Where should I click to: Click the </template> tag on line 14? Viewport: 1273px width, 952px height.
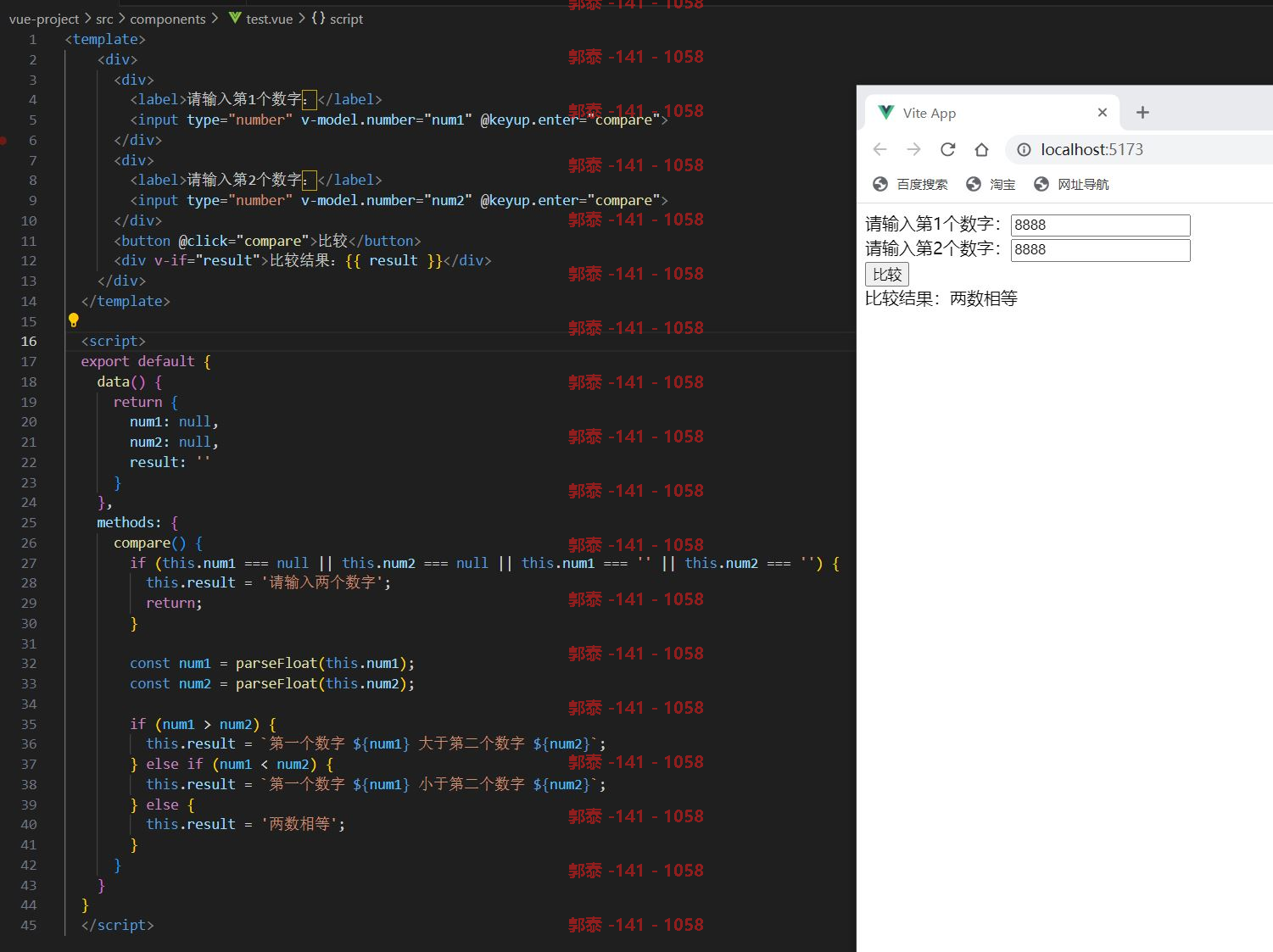126,301
